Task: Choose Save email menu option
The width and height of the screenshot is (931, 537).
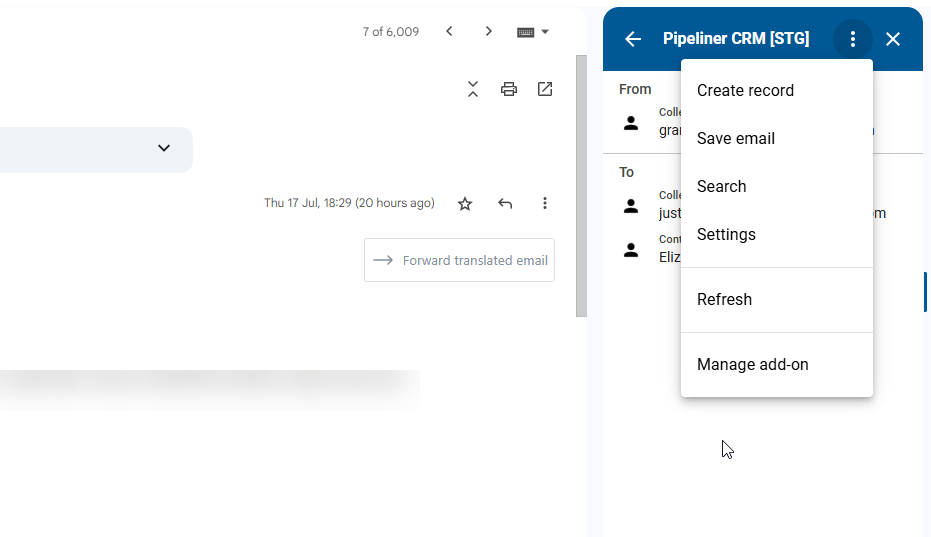Action: 777,138
